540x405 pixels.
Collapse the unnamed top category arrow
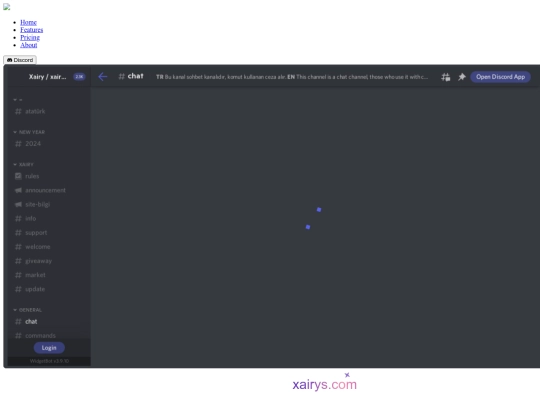click(15, 100)
